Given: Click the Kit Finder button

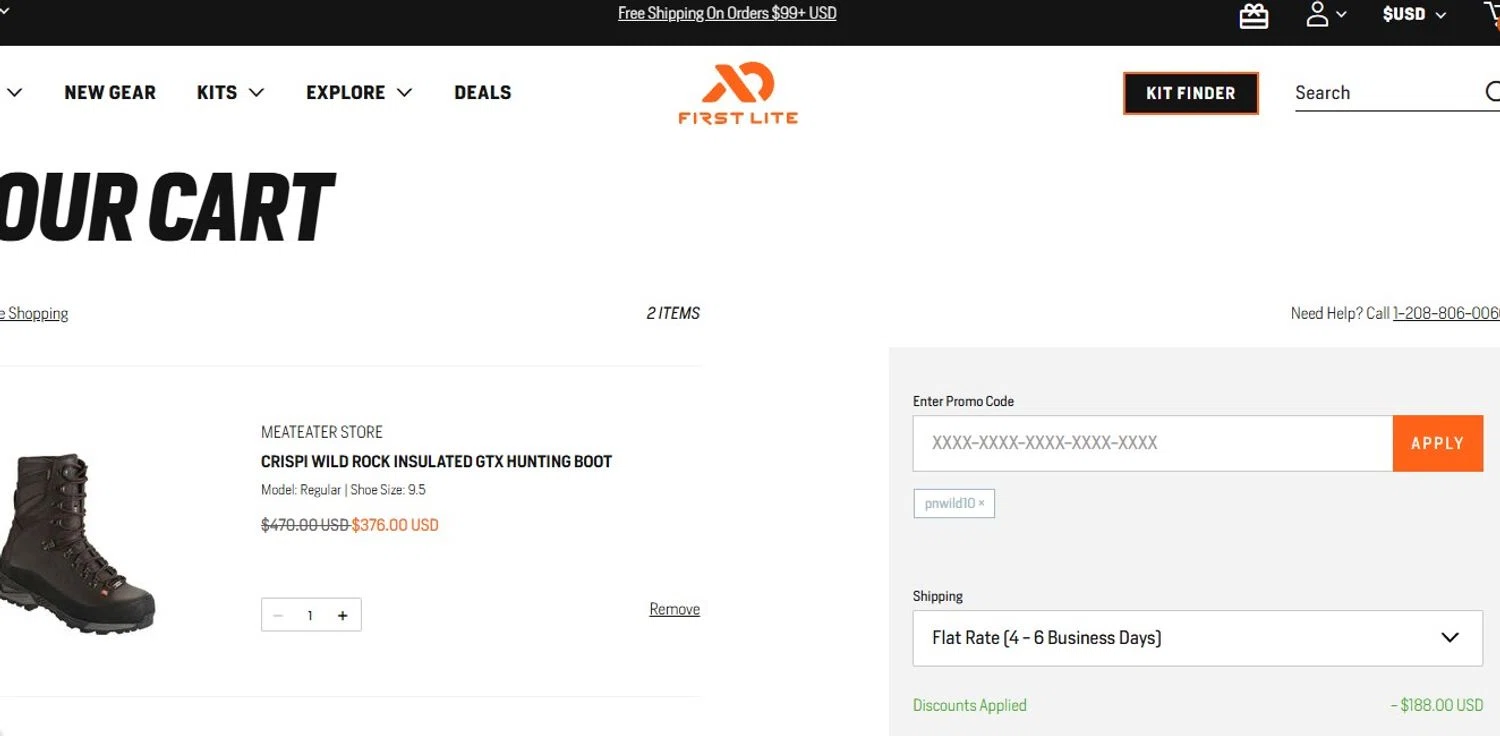Looking at the screenshot, I should click(x=1190, y=93).
